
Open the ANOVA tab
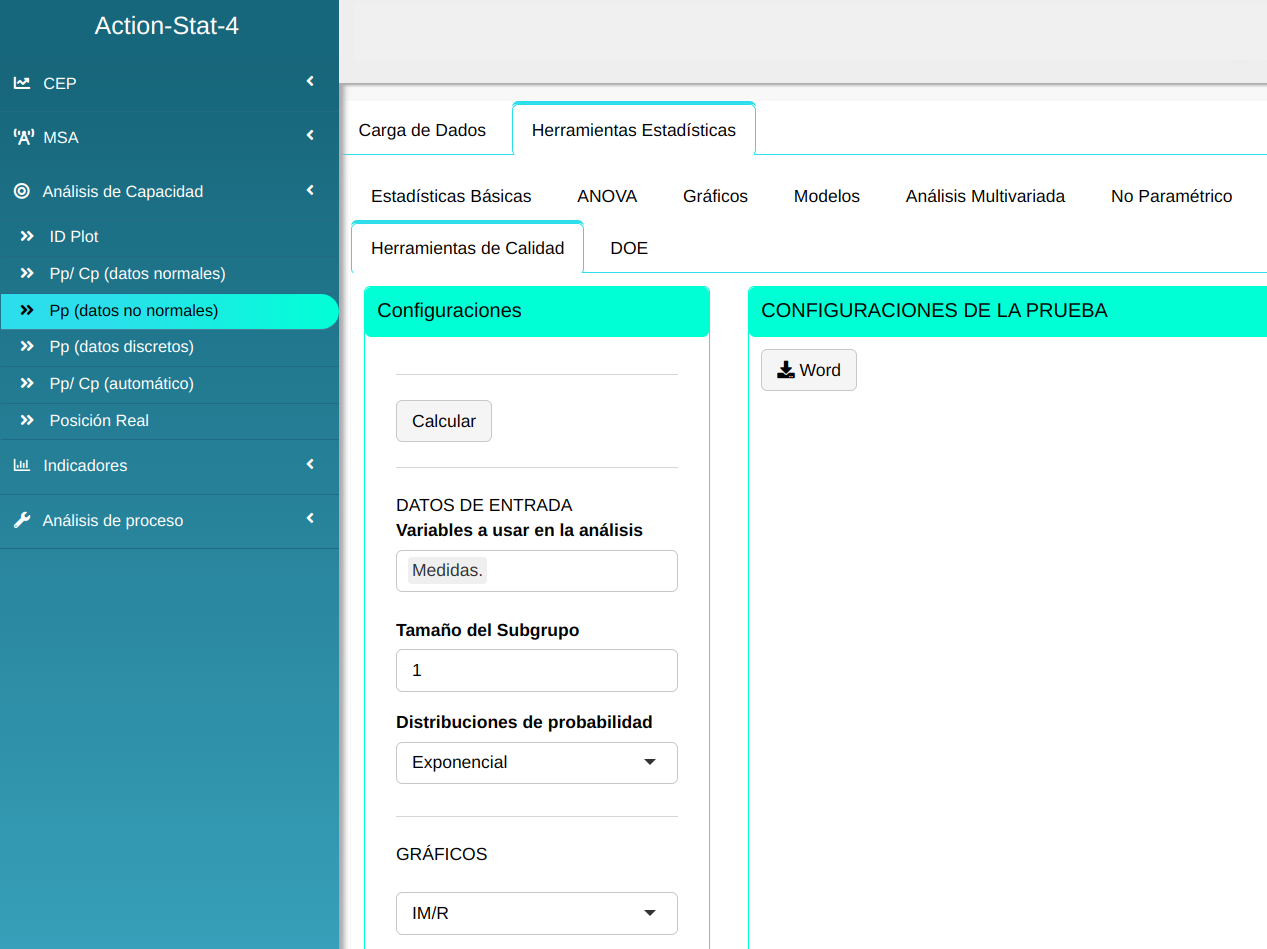pos(607,196)
